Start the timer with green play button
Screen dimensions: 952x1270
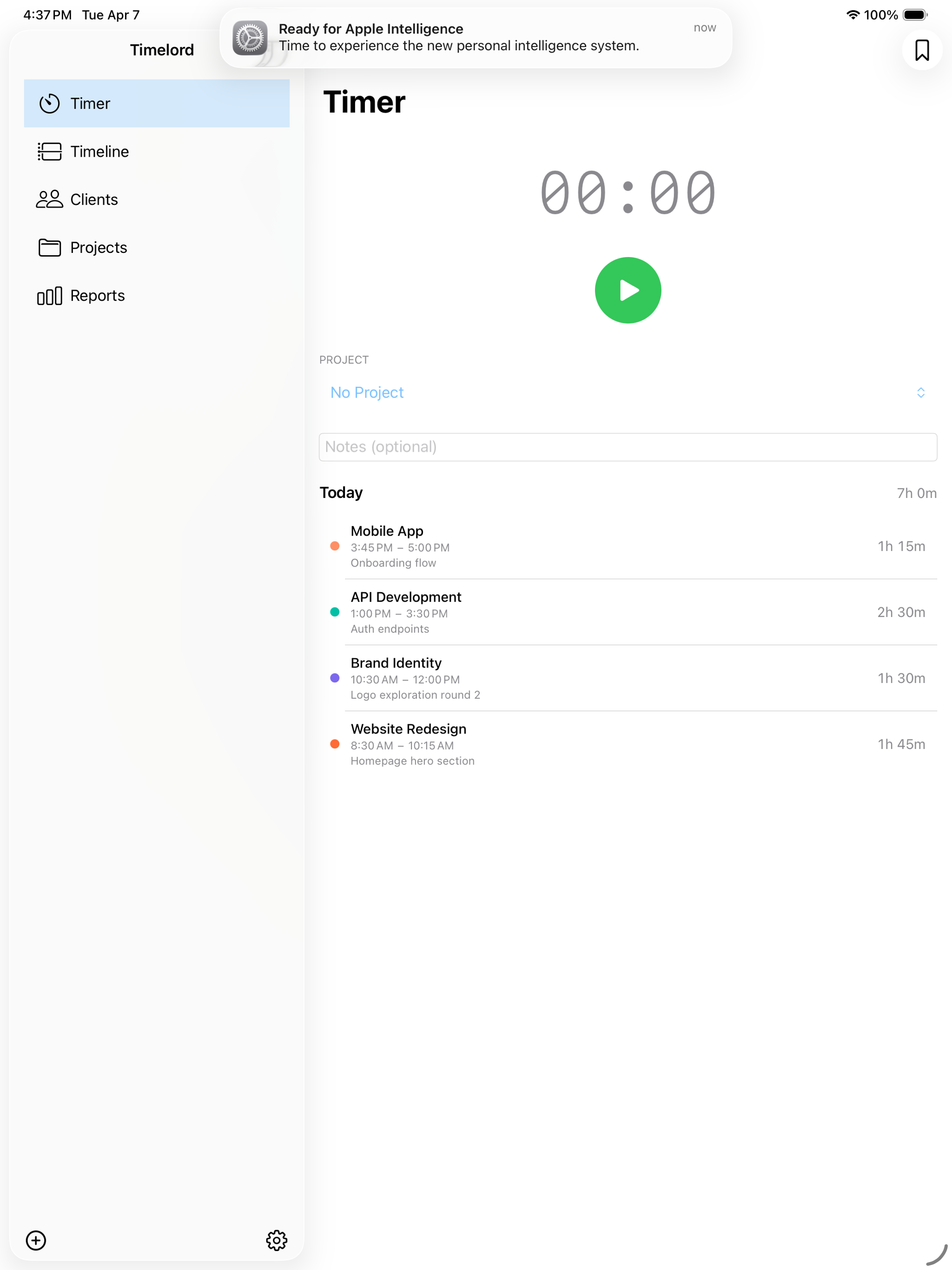pos(628,290)
